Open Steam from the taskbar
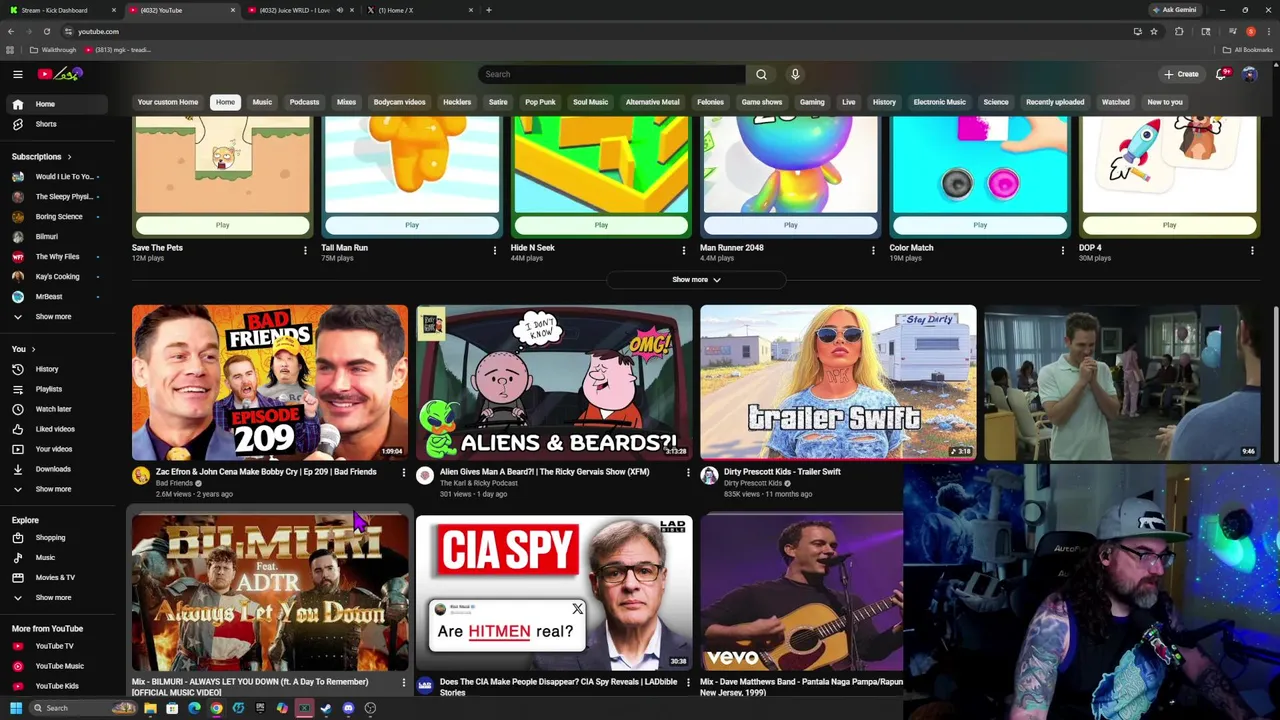The image size is (1280, 720). coord(326,708)
